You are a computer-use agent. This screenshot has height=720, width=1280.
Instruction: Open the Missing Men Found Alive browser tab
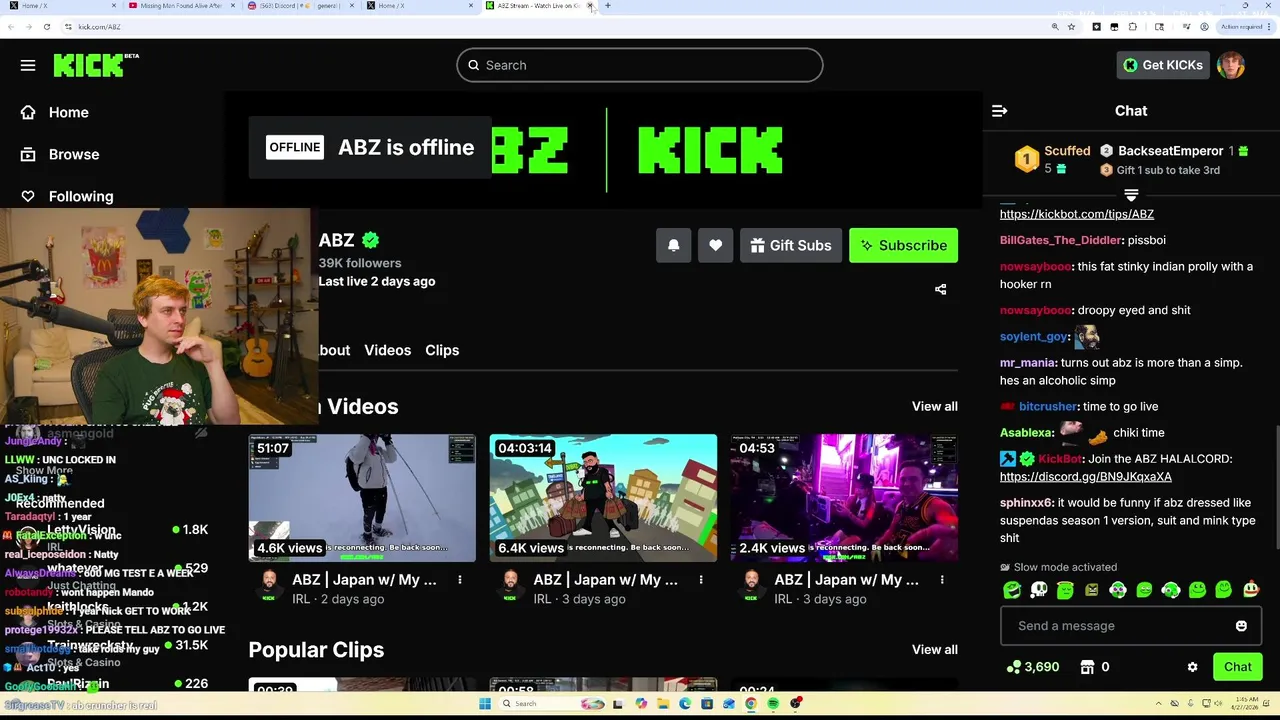[x=181, y=6]
